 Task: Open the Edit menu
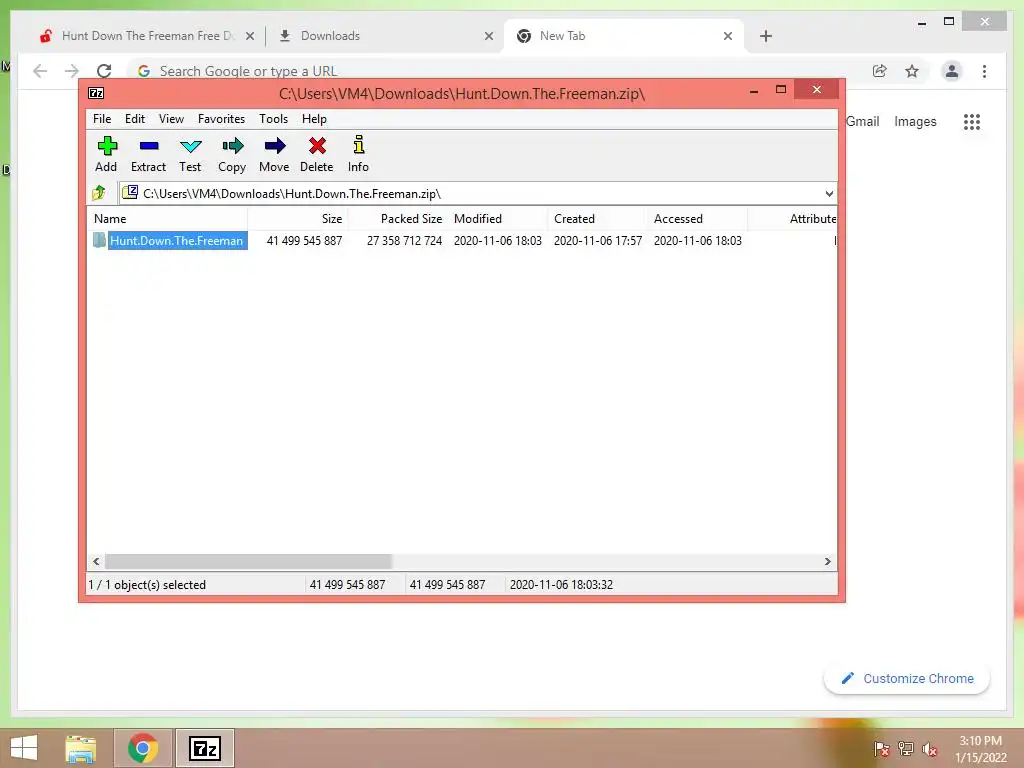135,119
